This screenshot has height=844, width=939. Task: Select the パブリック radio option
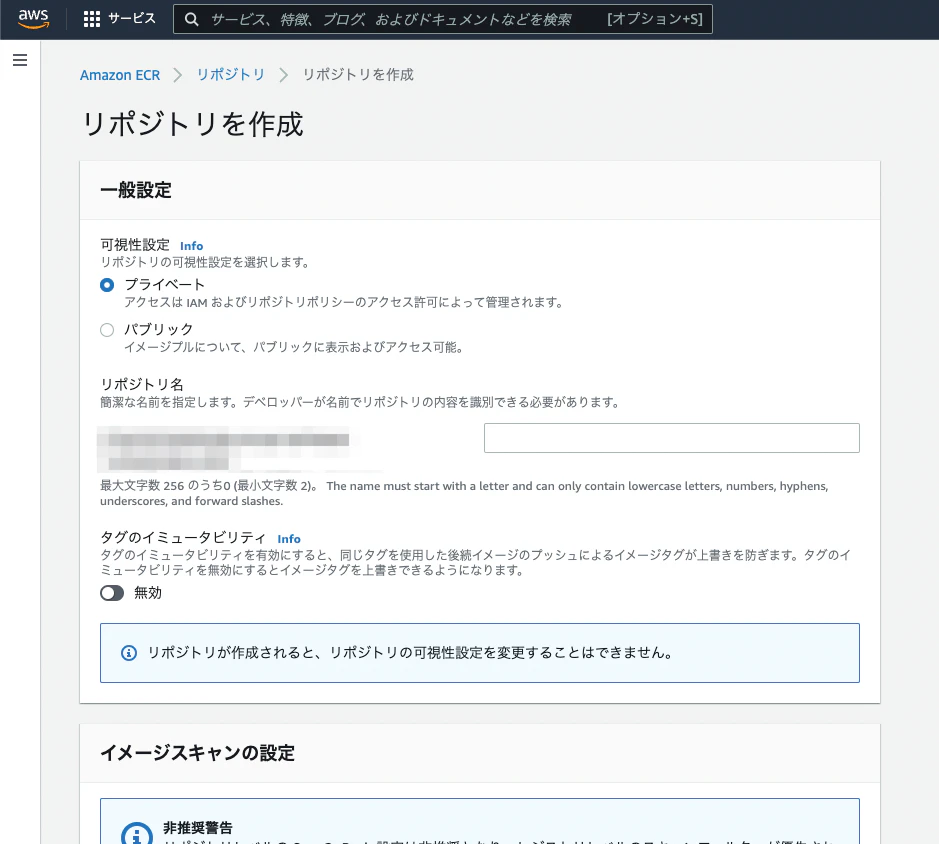(x=107, y=330)
